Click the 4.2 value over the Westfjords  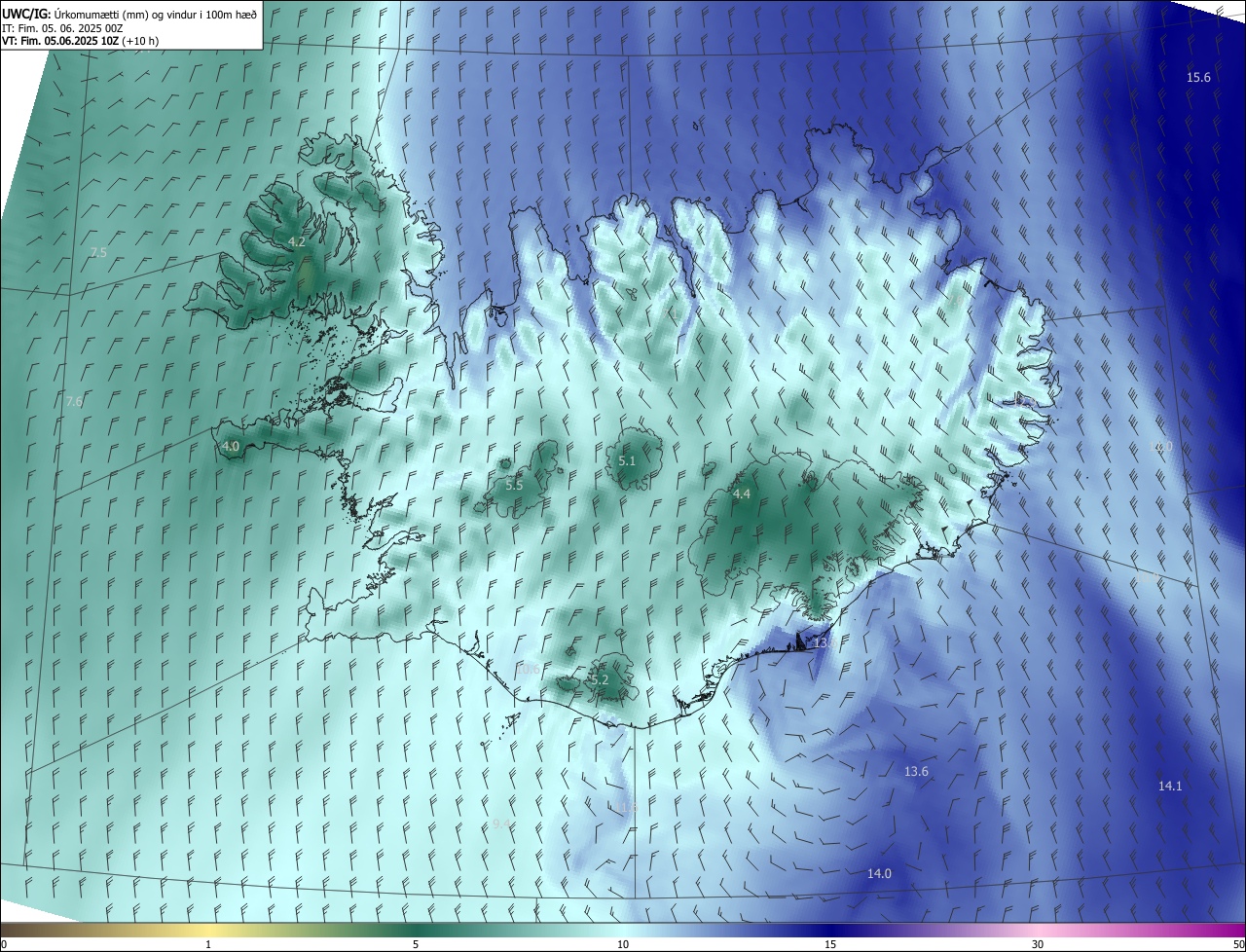297,241
